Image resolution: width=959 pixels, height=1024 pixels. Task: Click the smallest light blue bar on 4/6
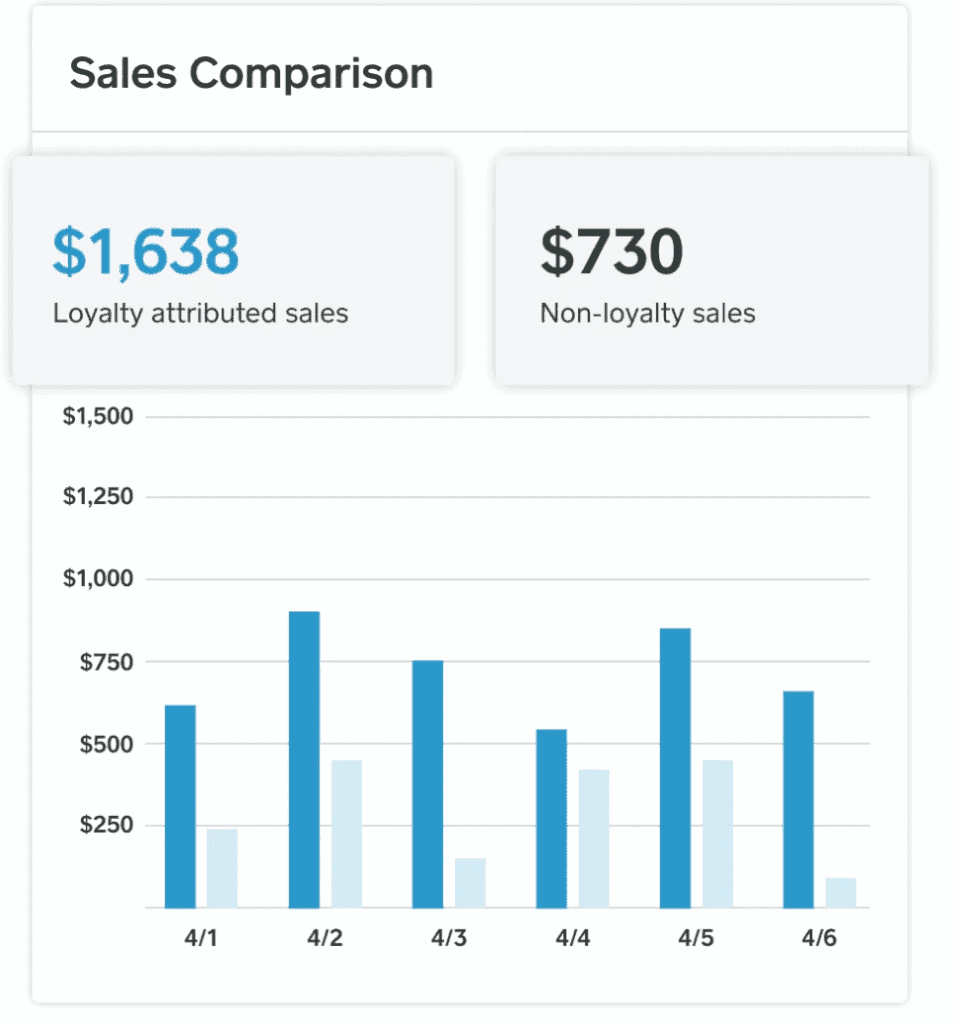(840, 892)
